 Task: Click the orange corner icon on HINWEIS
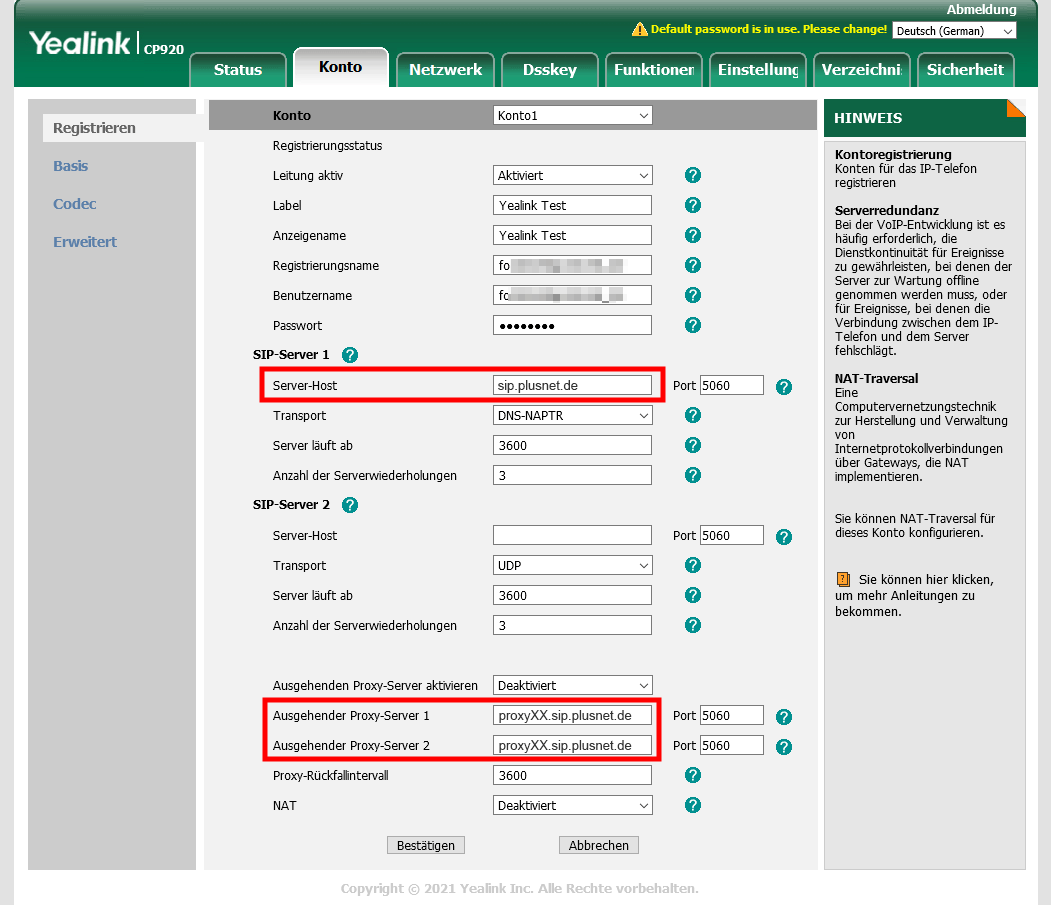(1016, 108)
